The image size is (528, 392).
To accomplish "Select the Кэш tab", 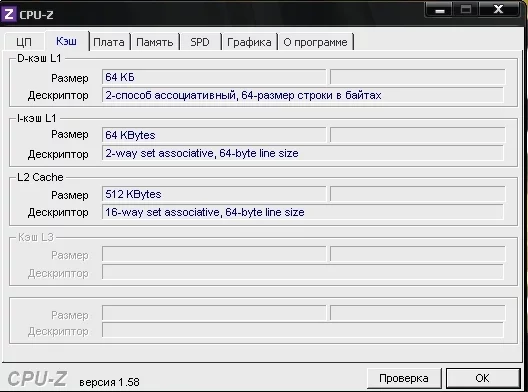I will coord(66,41).
